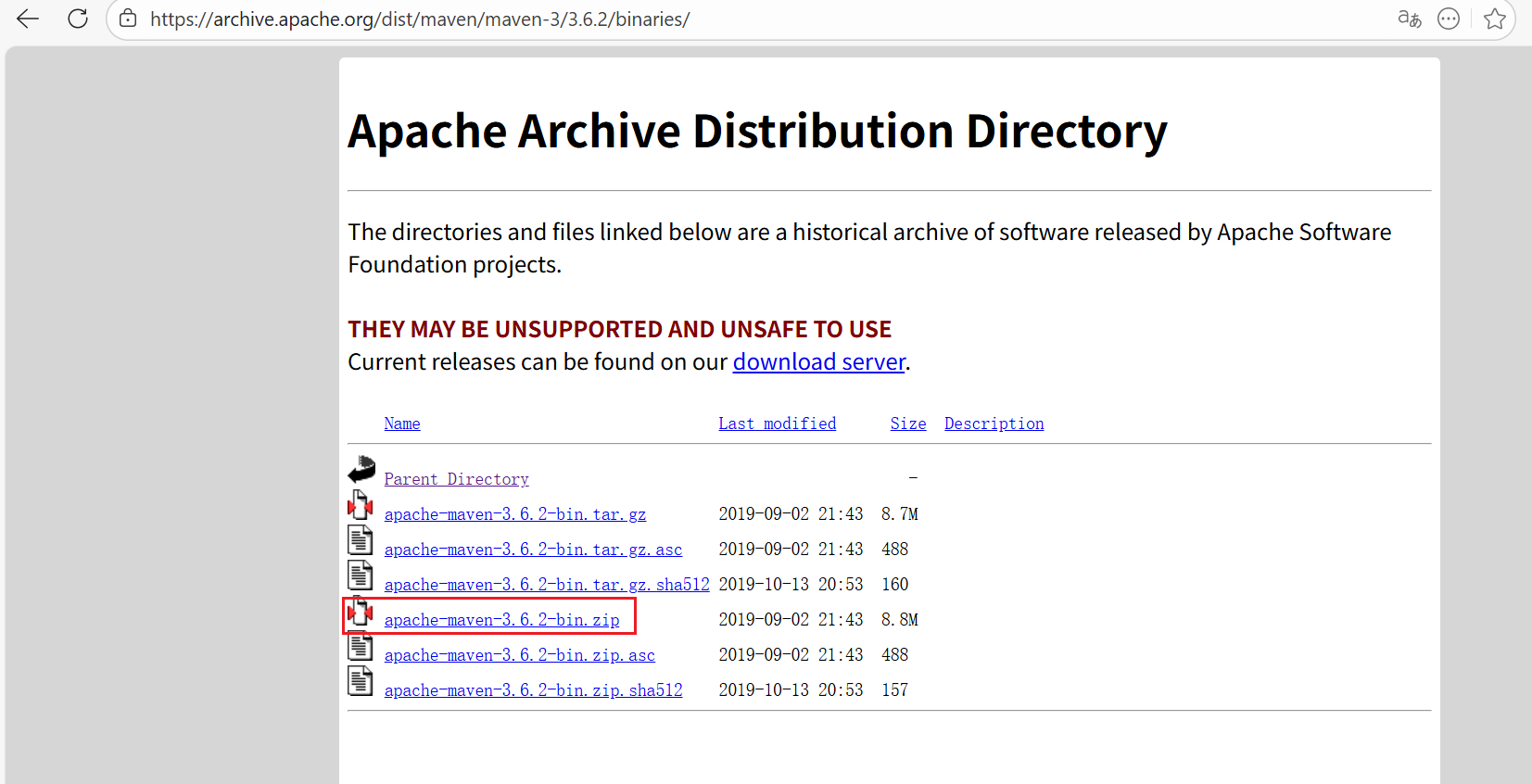The height and width of the screenshot is (784, 1532).
Task: Click the modified date of apache-maven-3.6.2-bin.zip.sha512
Action: pos(791,690)
